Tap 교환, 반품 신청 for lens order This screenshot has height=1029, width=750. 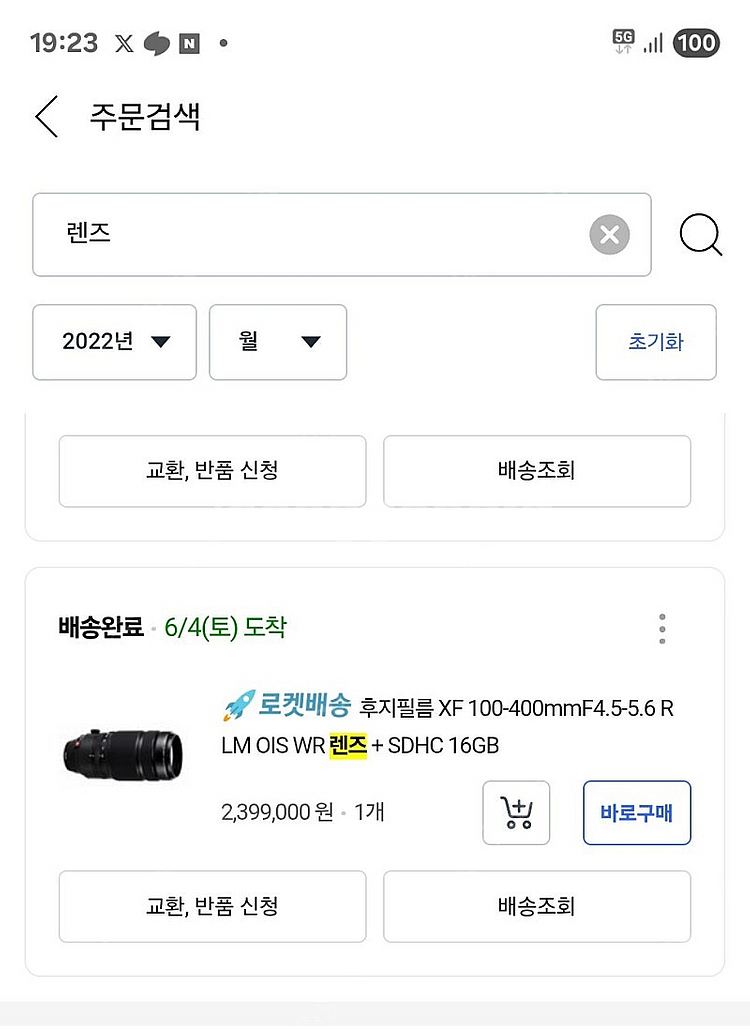pos(212,906)
